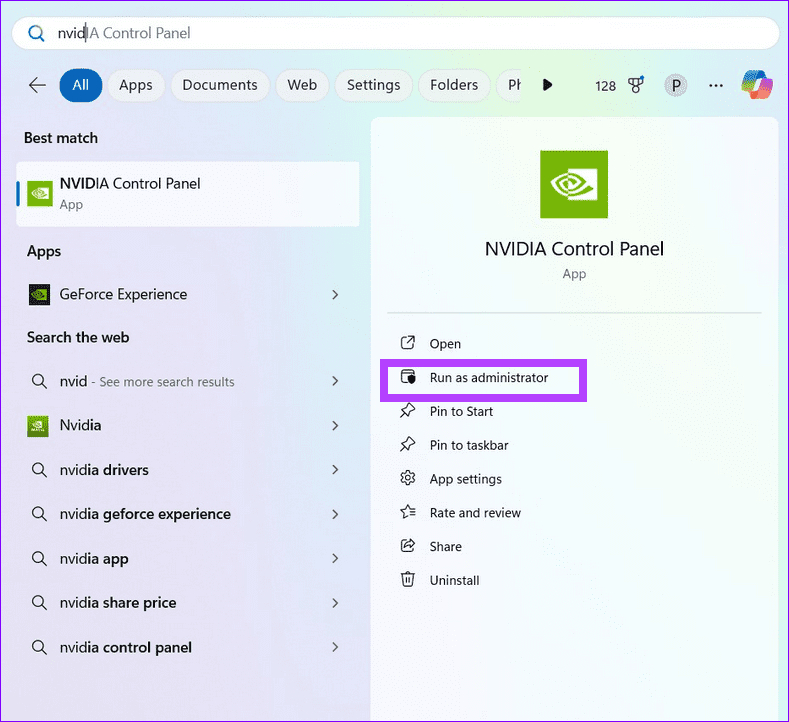Click the Open action label

click(445, 344)
